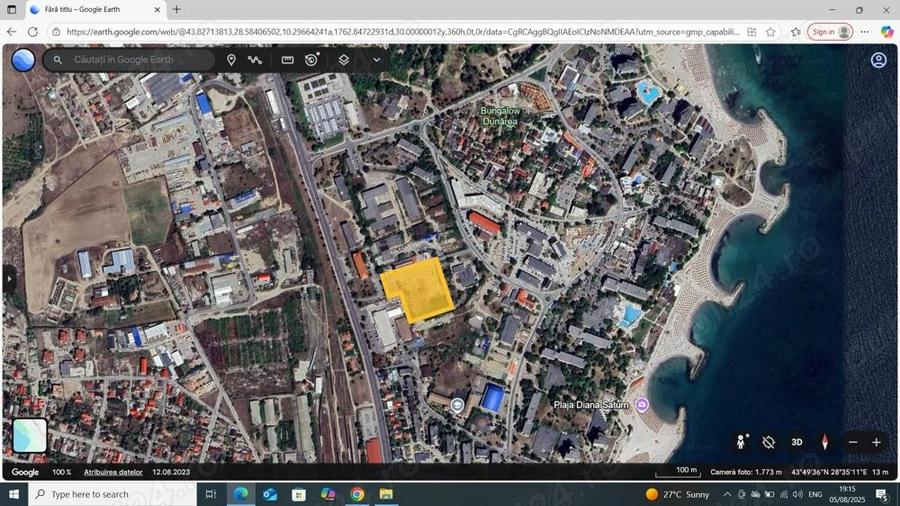
Task: Reload the Google Earth page
Action: coord(33,32)
